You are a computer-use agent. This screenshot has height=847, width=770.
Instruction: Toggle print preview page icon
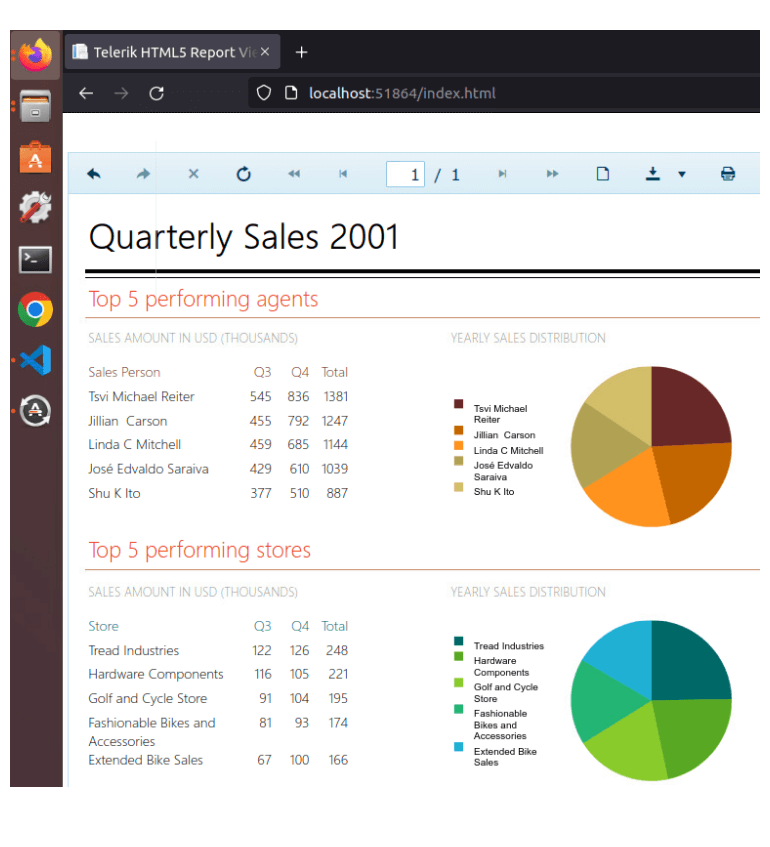coord(602,174)
